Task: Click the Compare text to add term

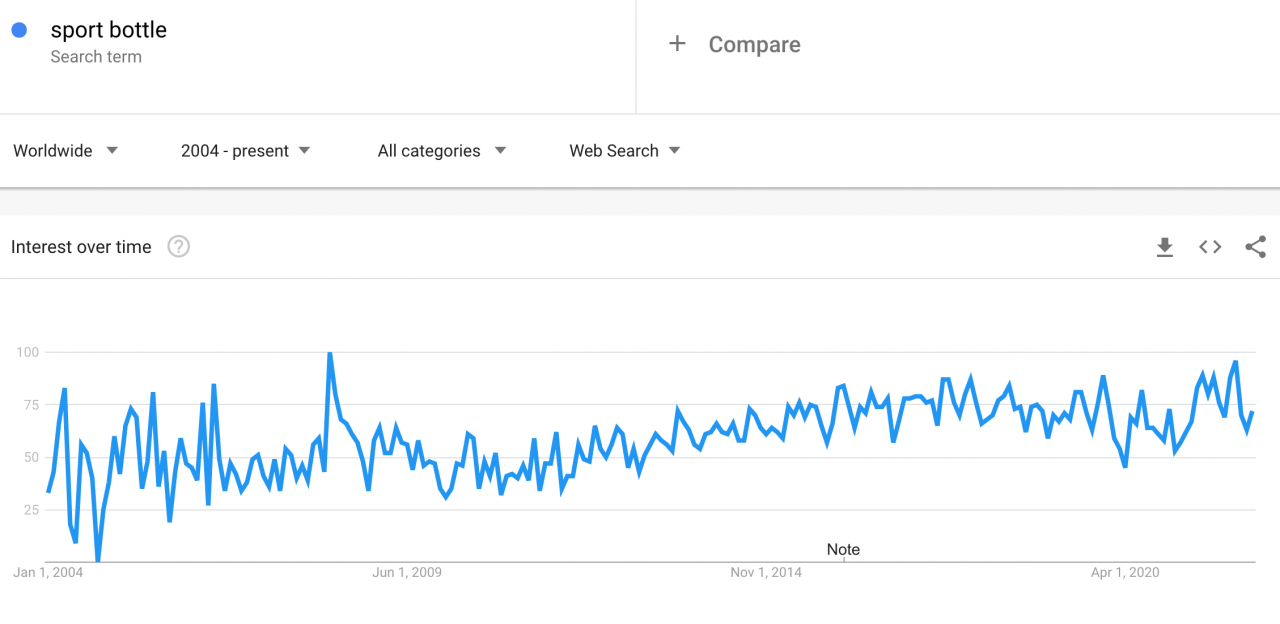Action: (754, 44)
